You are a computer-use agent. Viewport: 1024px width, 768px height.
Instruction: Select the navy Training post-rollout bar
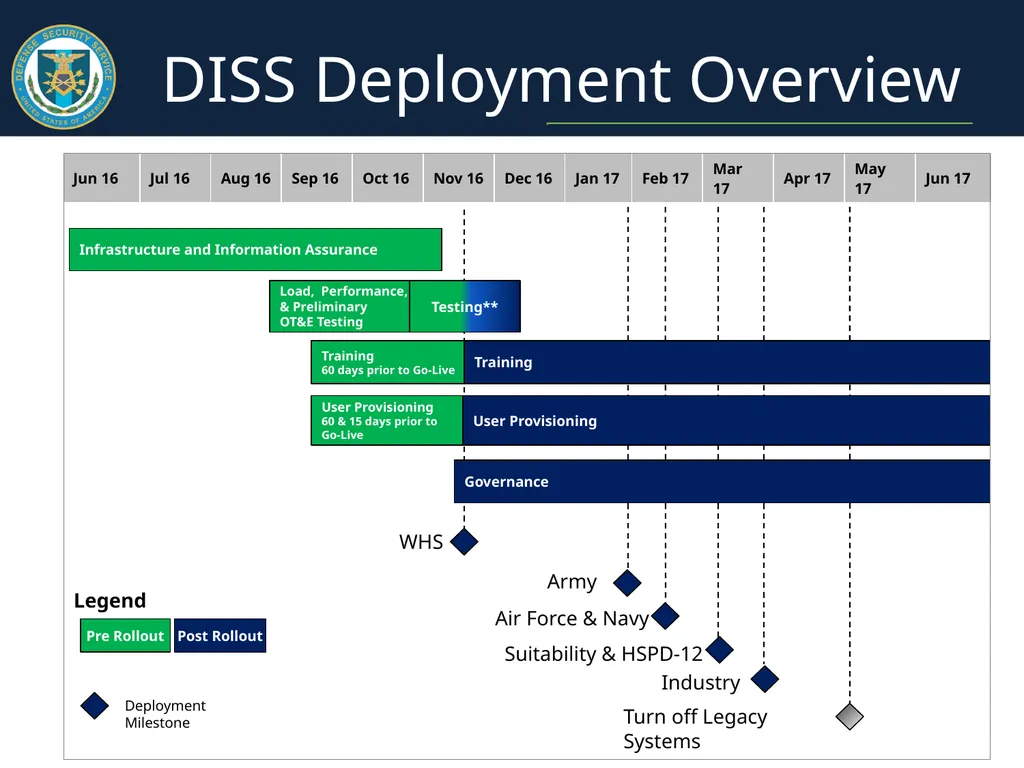click(727, 362)
